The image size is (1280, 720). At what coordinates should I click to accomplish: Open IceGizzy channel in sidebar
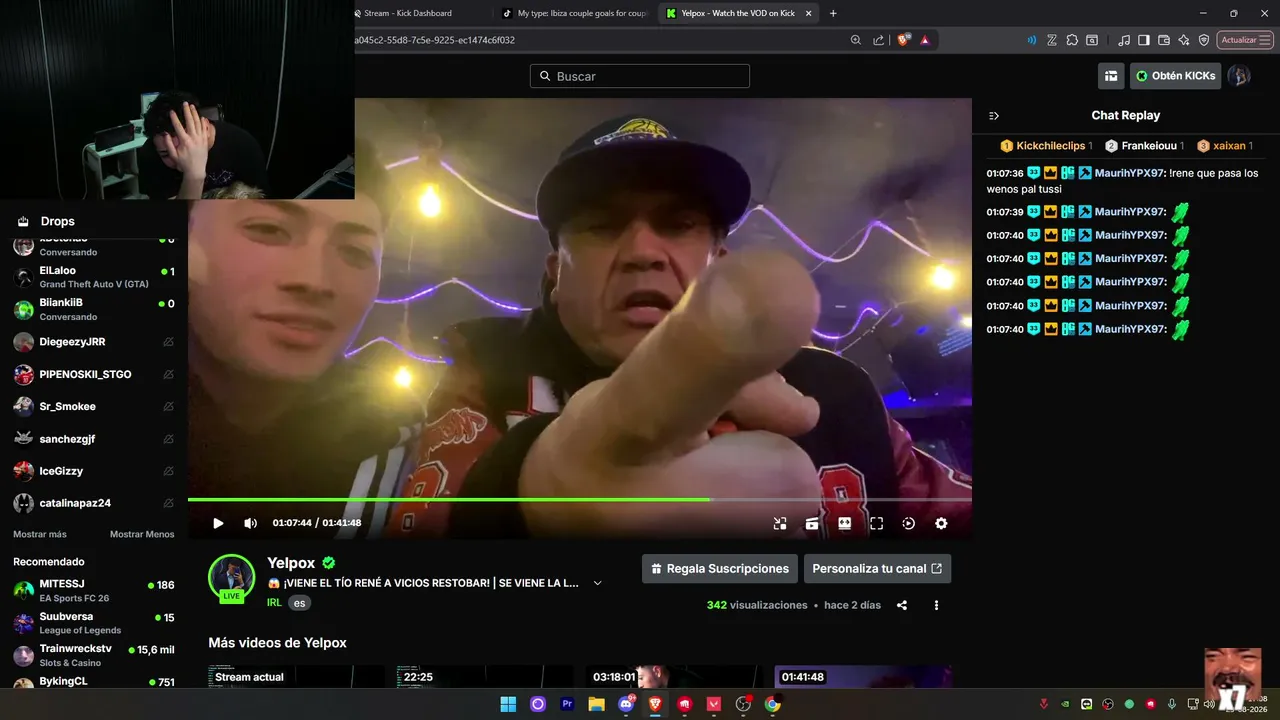click(94, 470)
